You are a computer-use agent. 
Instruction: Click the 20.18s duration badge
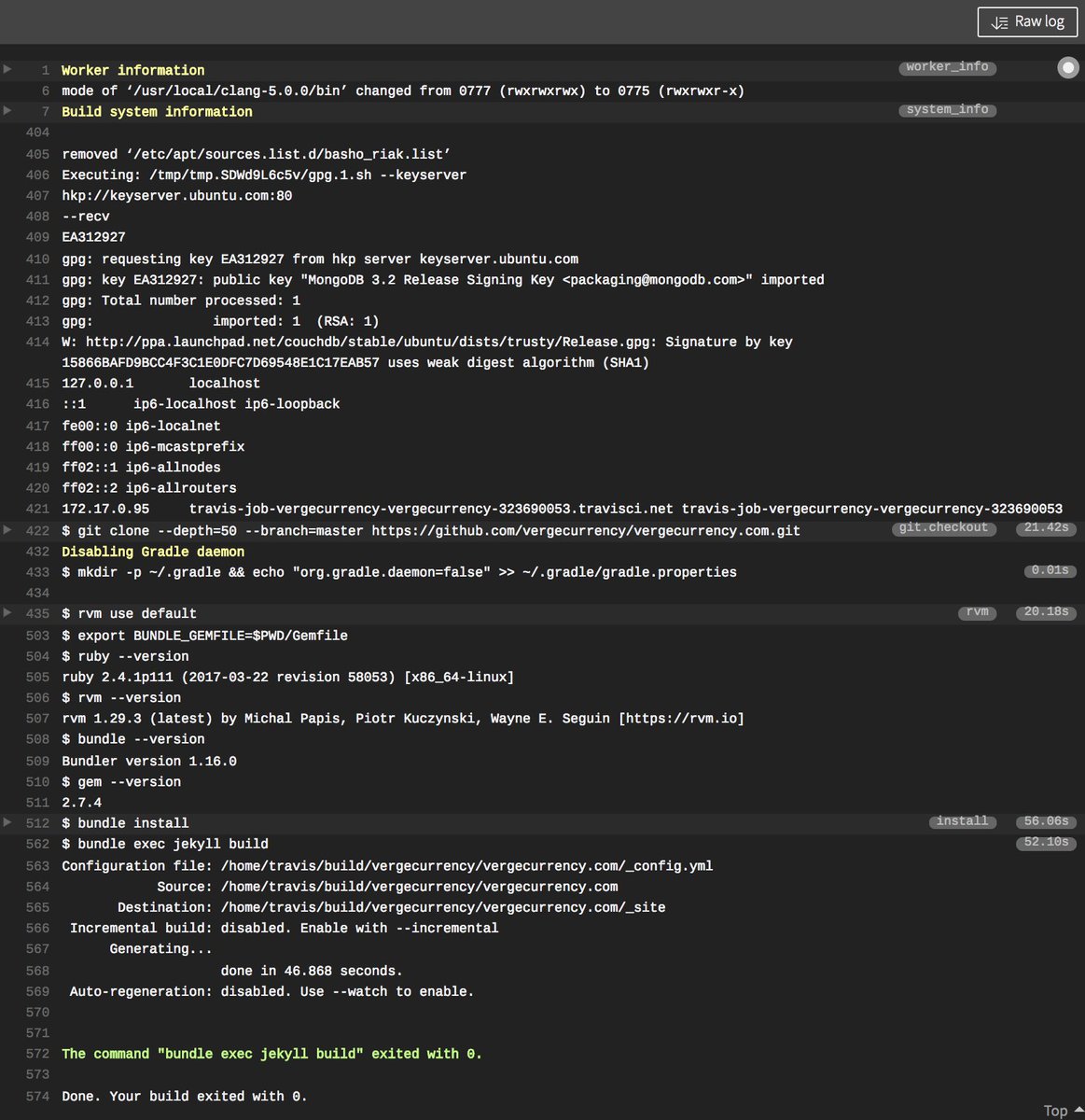(x=1046, y=612)
